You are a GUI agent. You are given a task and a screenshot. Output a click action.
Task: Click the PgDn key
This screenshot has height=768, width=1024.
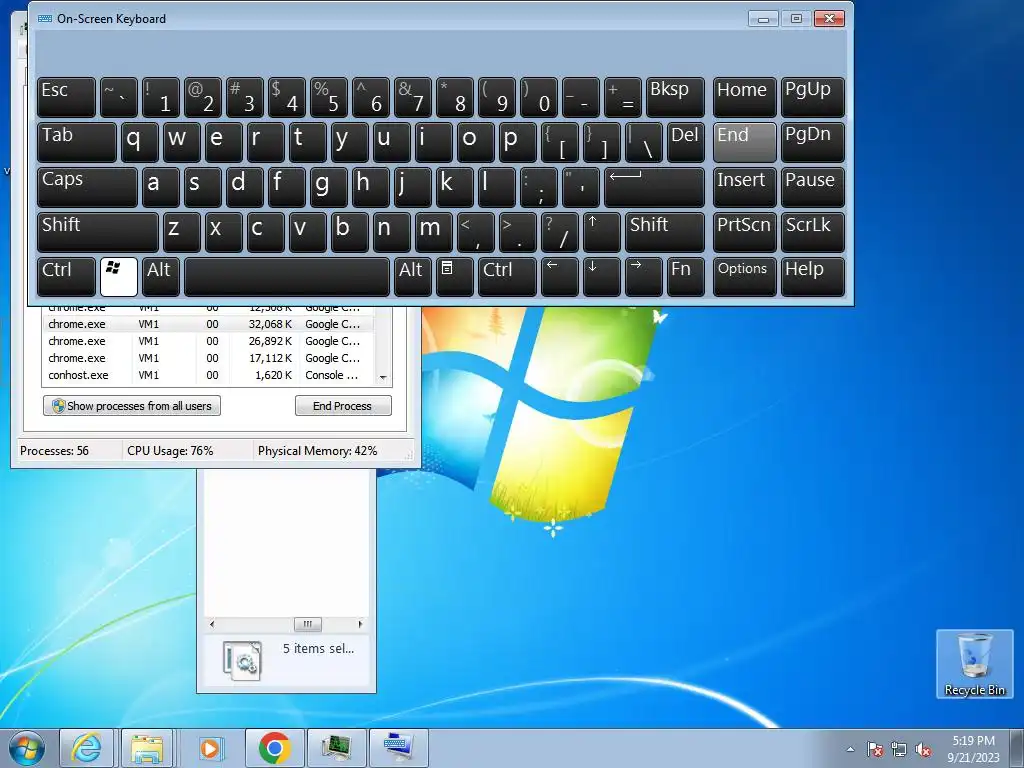[x=812, y=142]
